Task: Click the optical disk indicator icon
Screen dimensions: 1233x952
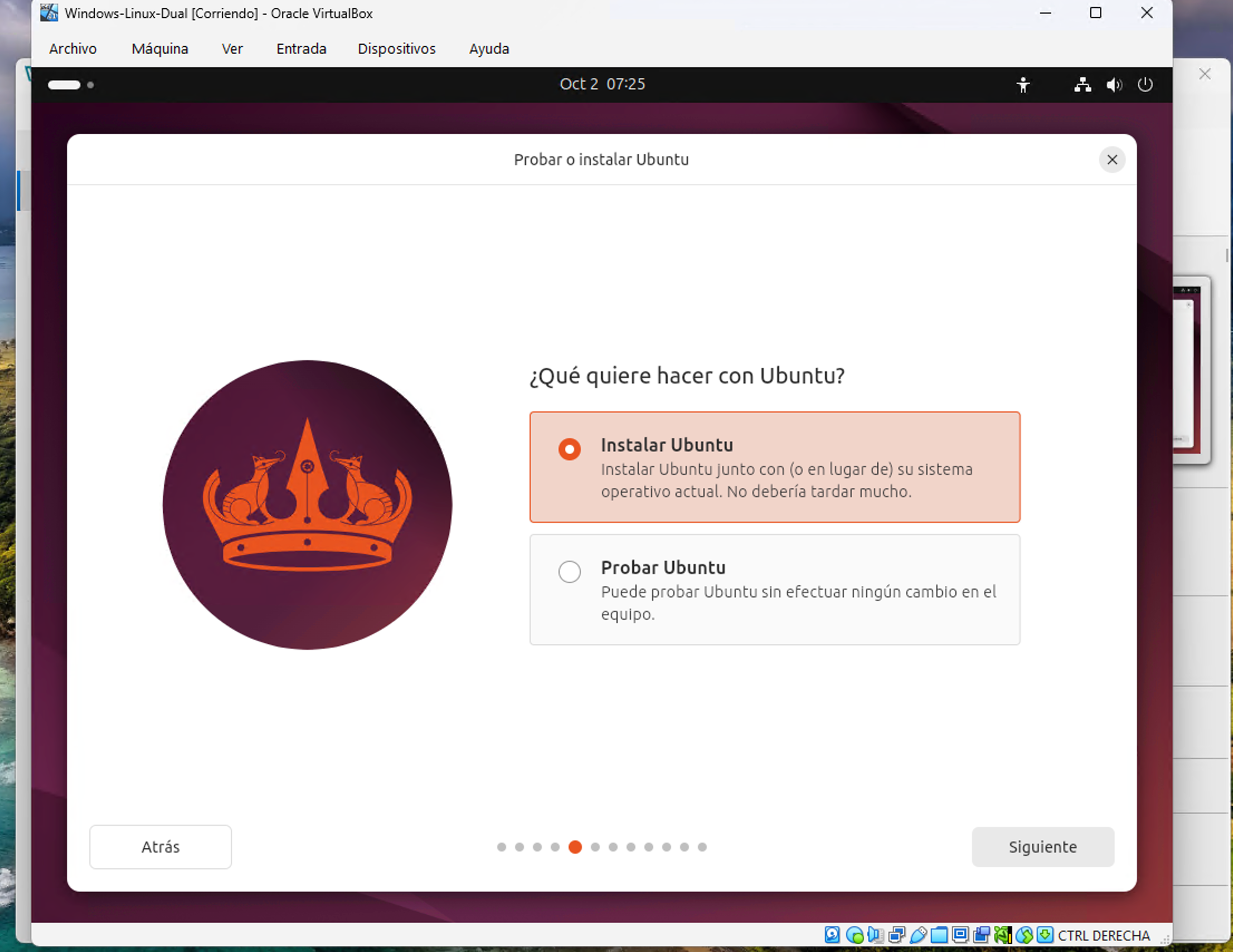Action: point(855,935)
